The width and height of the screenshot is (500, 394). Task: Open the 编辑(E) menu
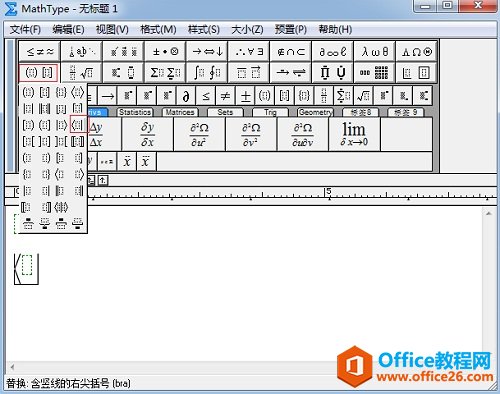coord(68,30)
